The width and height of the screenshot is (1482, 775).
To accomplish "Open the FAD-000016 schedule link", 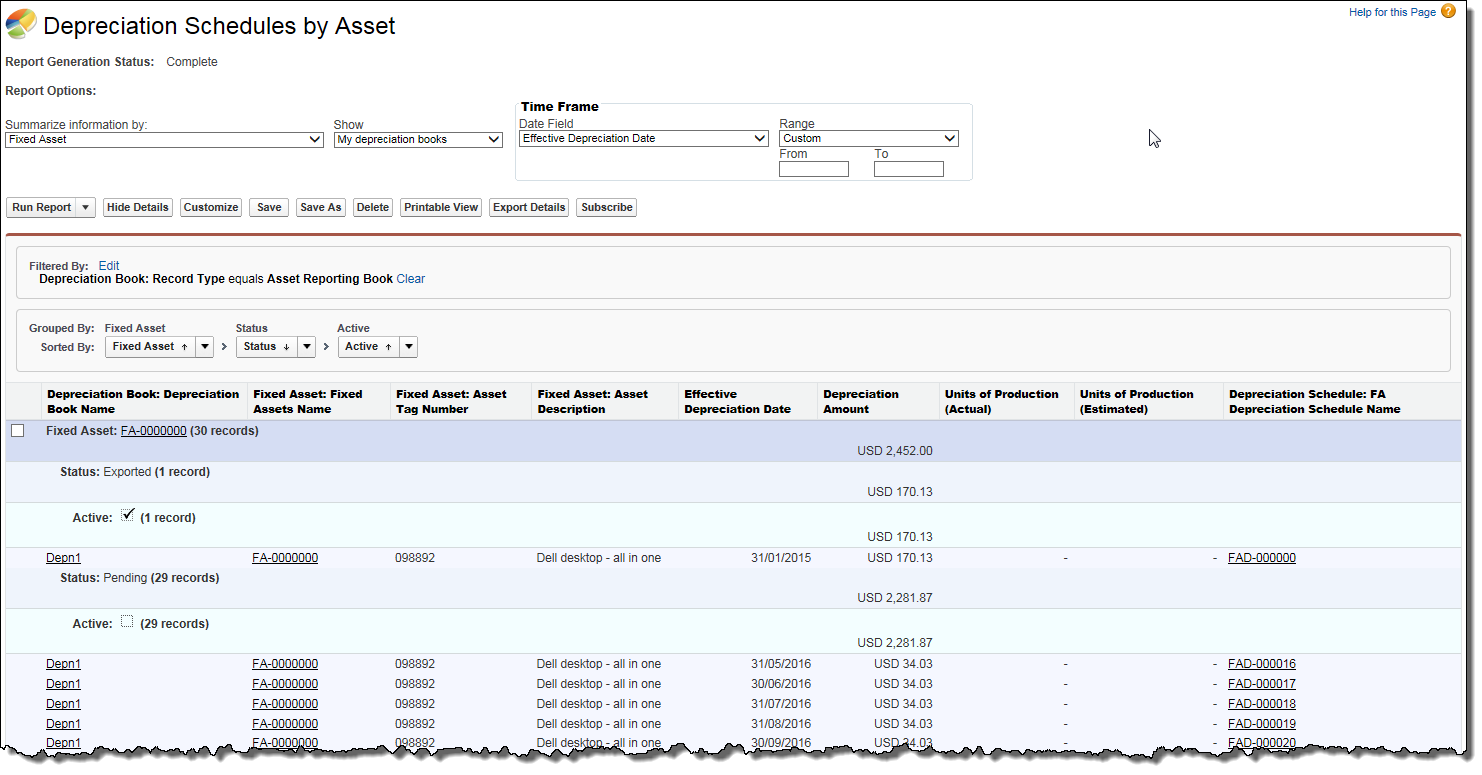I will pyautogui.click(x=1261, y=664).
